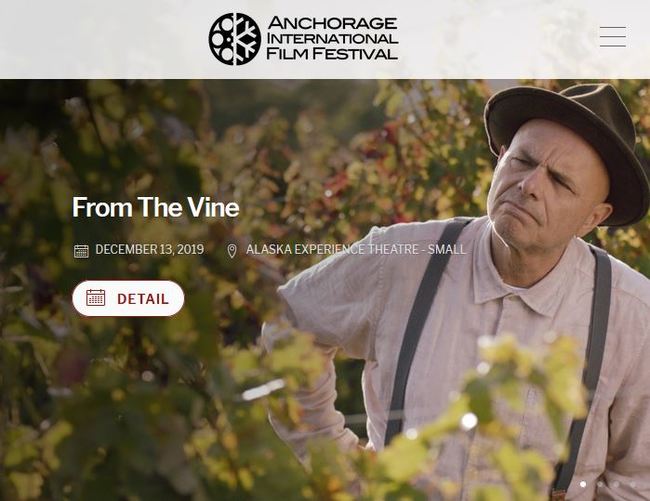Click the calendar icon beside December 13, 2019
This screenshot has width=650, height=501.
(x=81, y=251)
